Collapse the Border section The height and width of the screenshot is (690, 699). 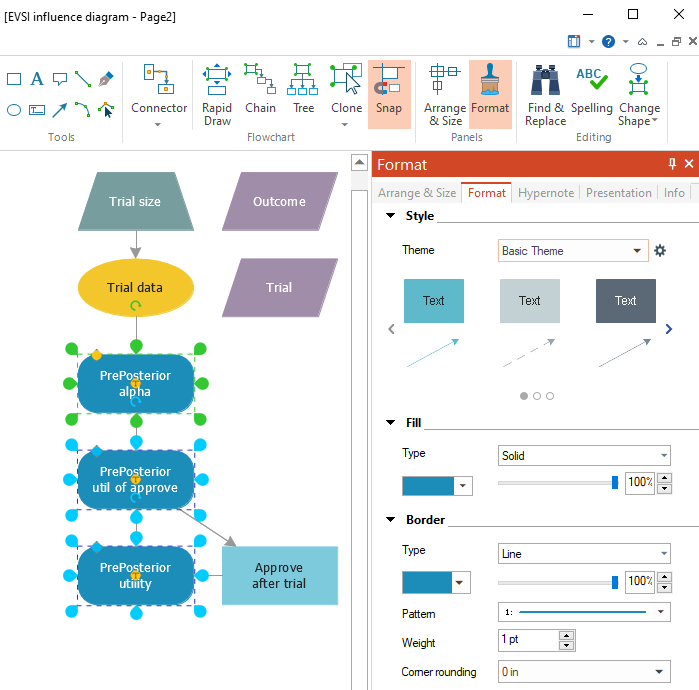391,520
